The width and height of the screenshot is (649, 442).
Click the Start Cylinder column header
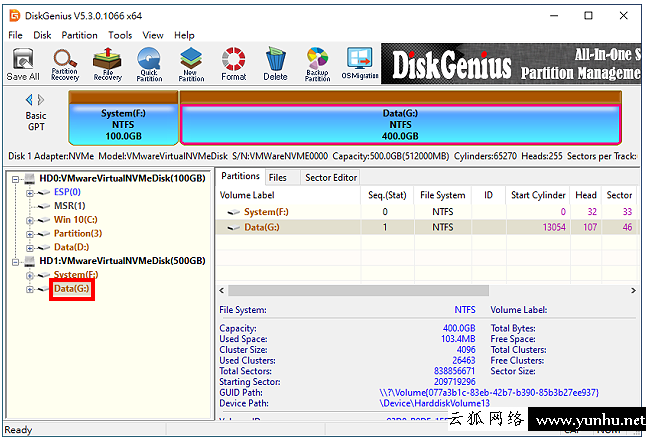pos(538,195)
